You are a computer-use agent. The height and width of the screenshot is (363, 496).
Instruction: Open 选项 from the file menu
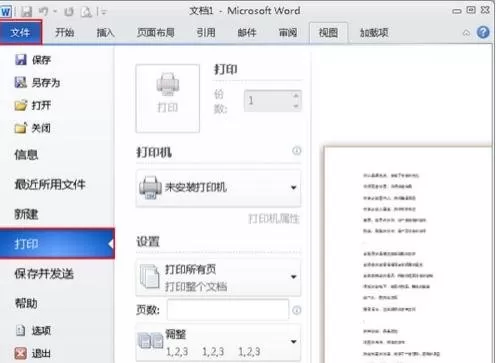[x=41, y=330]
